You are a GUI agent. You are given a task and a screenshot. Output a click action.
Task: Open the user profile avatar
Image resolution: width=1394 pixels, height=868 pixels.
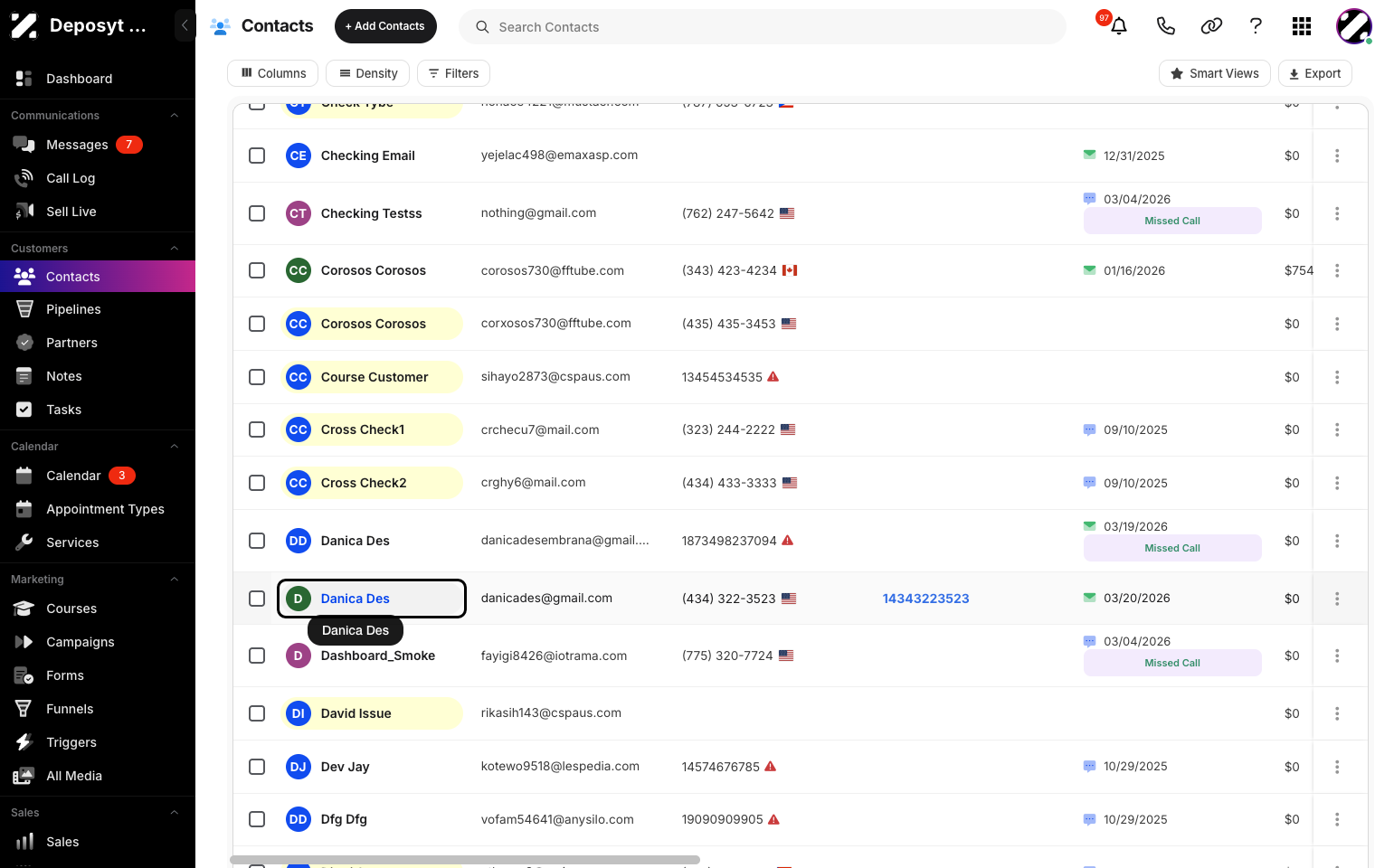pyautogui.click(x=1353, y=26)
